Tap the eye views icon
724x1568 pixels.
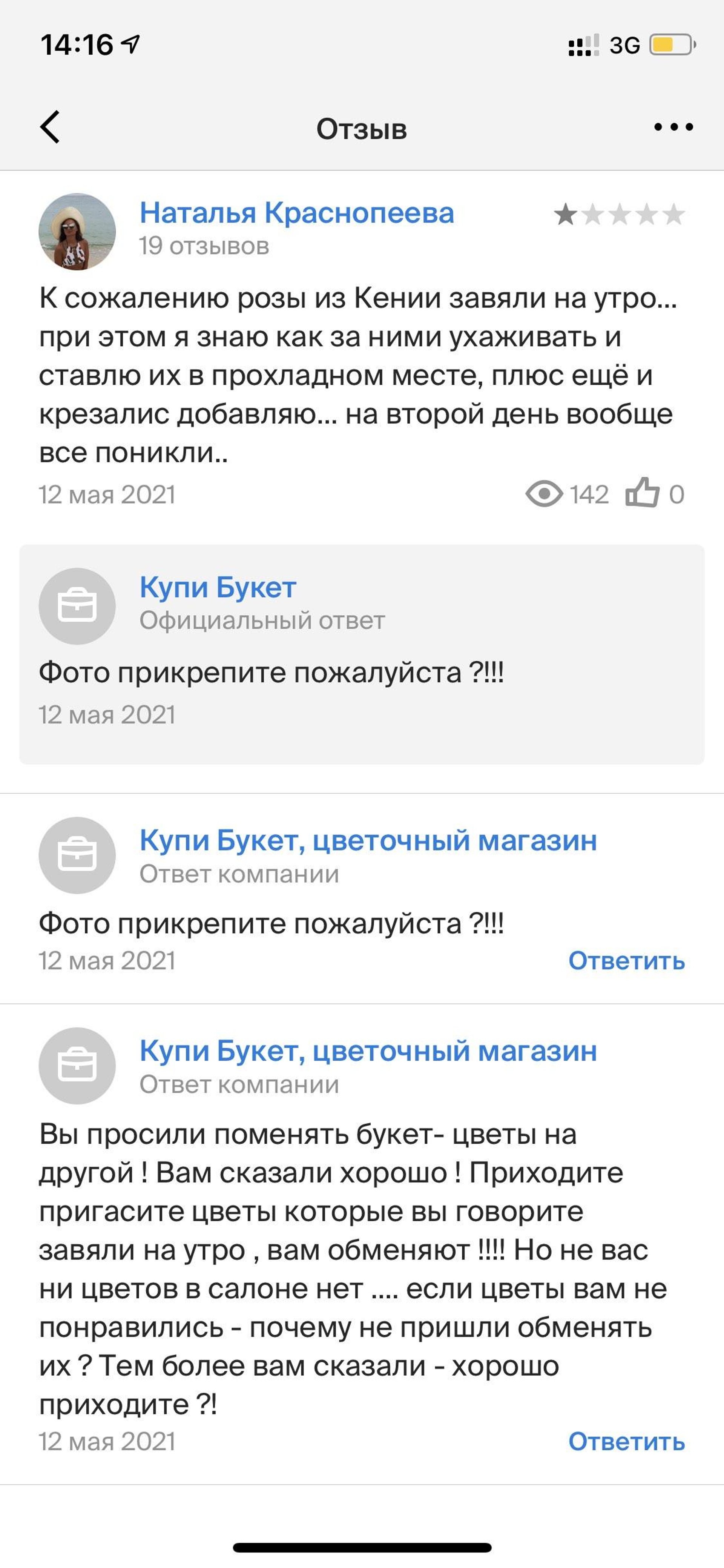pyautogui.click(x=544, y=494)
